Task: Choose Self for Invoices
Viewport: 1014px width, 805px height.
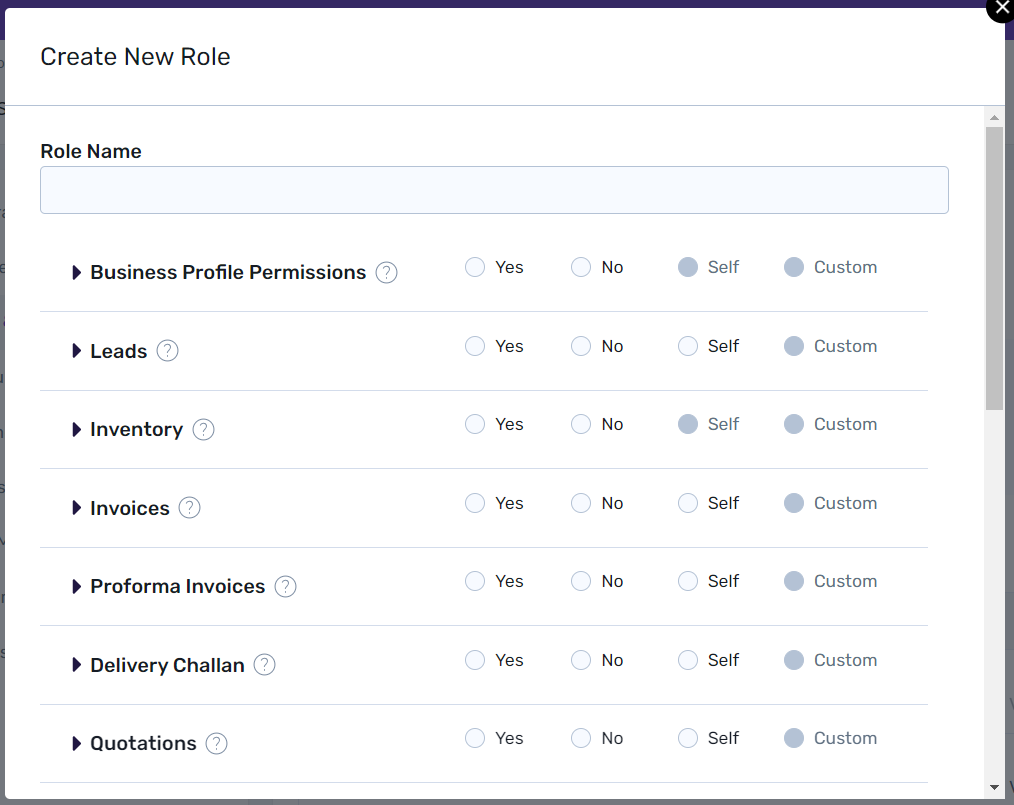Action: [x=688, y=503]
